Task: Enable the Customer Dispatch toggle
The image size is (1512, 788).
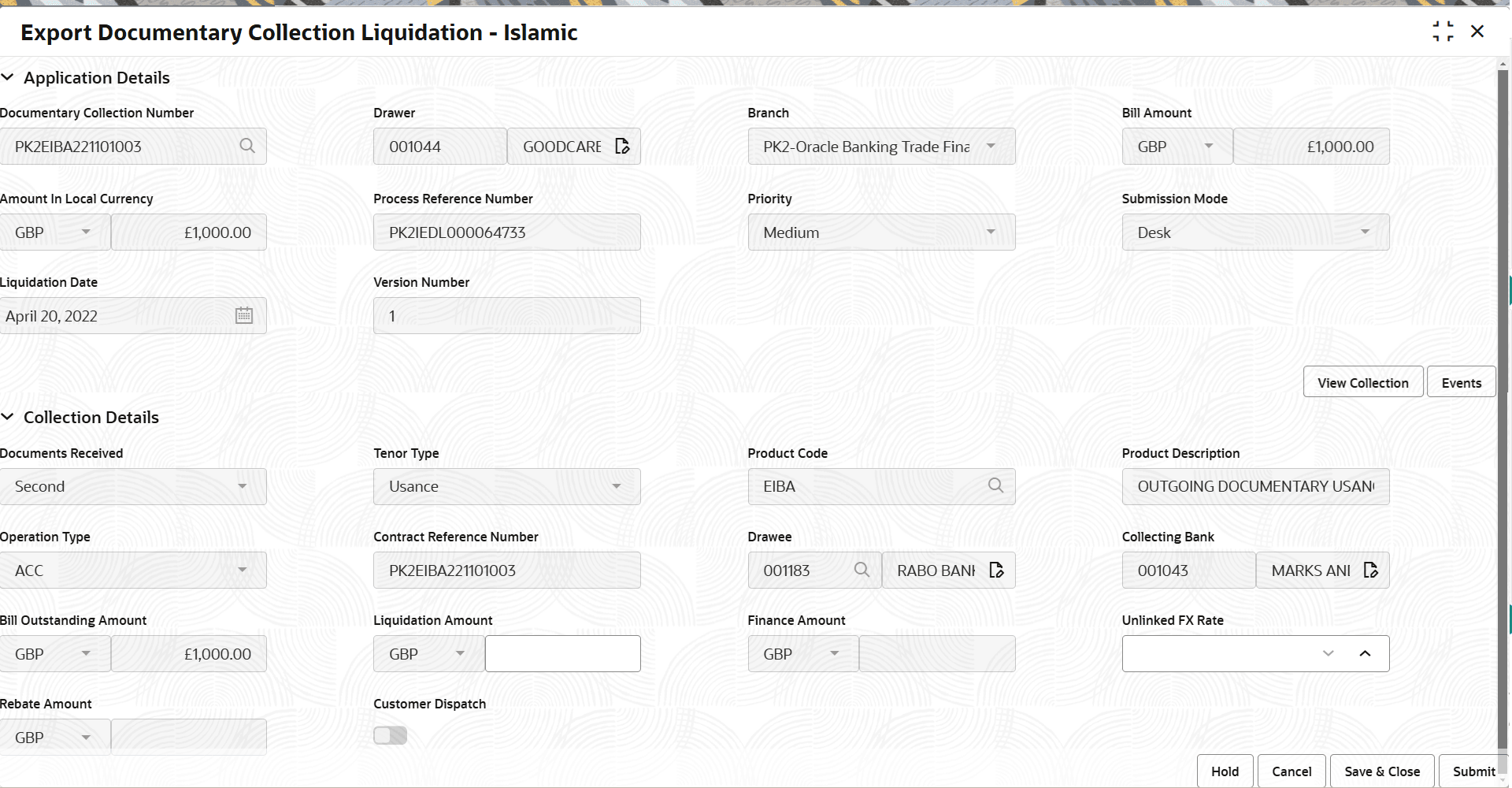Action: coord(390,734)
